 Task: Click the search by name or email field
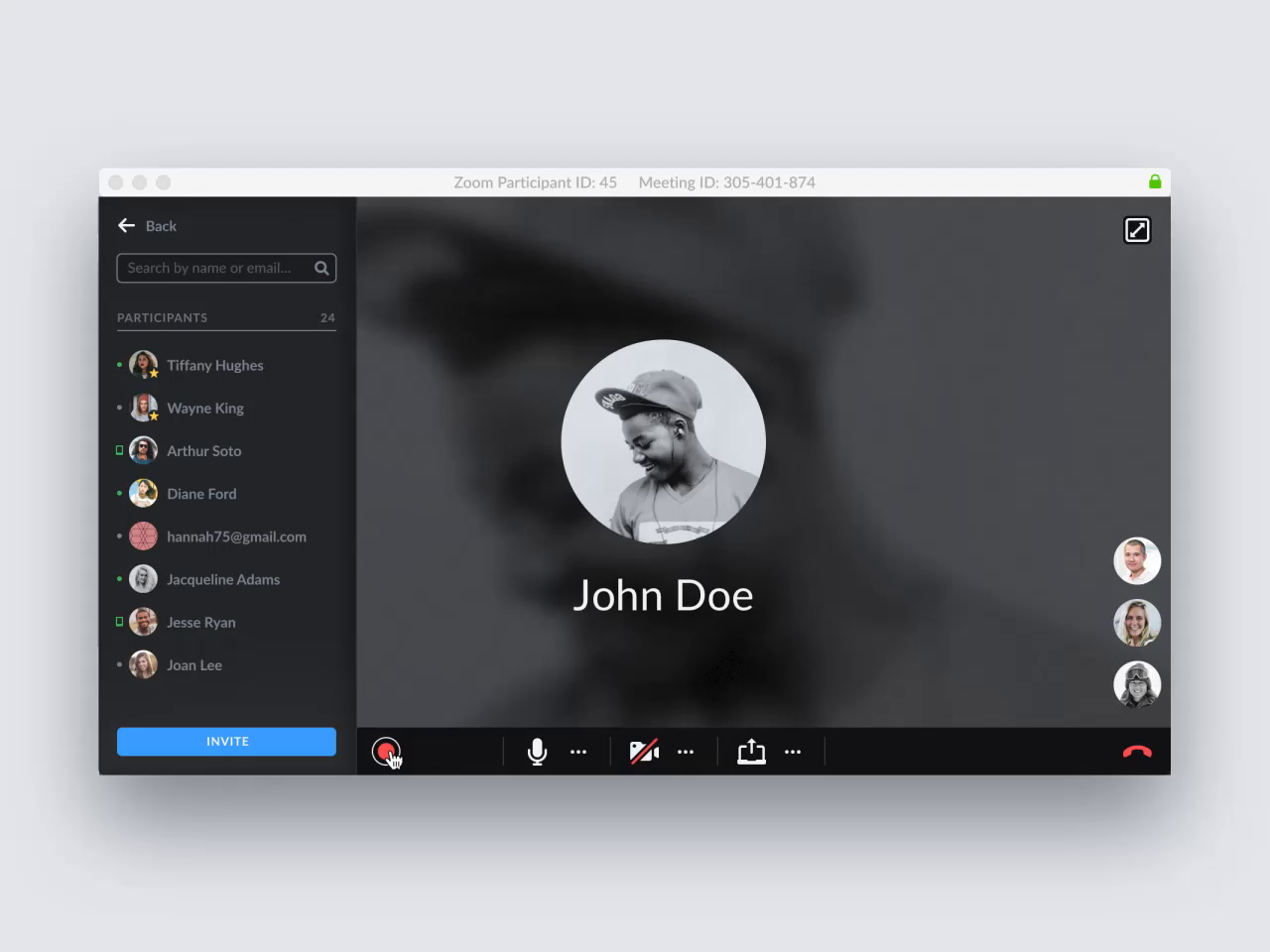213,268
